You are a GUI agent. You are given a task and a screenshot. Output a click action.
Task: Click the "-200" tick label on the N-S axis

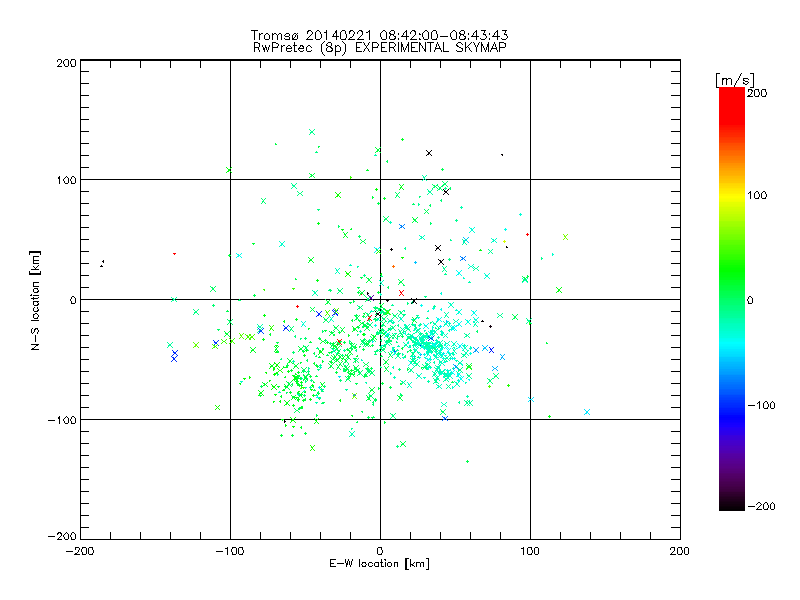click(x=62, y=536)
